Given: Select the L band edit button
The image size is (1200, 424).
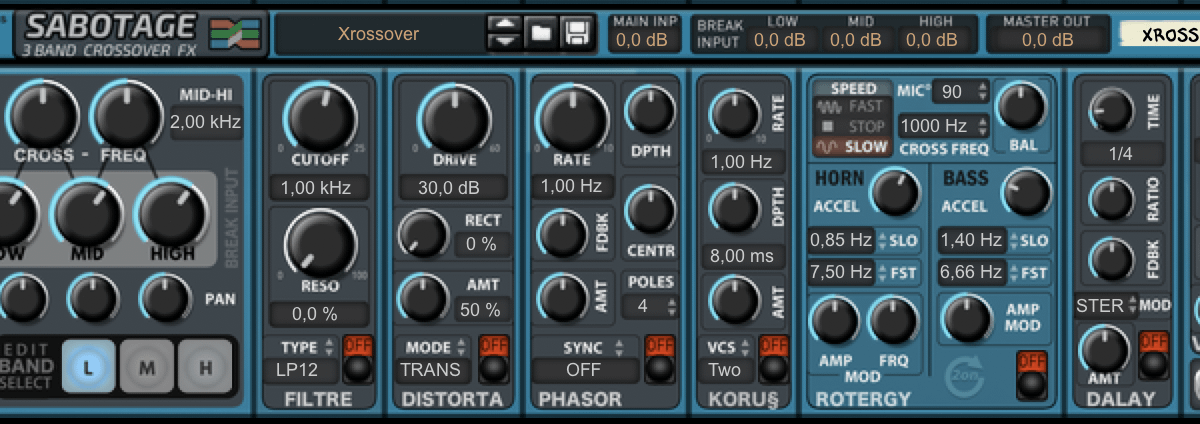Looking at the screenshot, I should pos(89,368).
